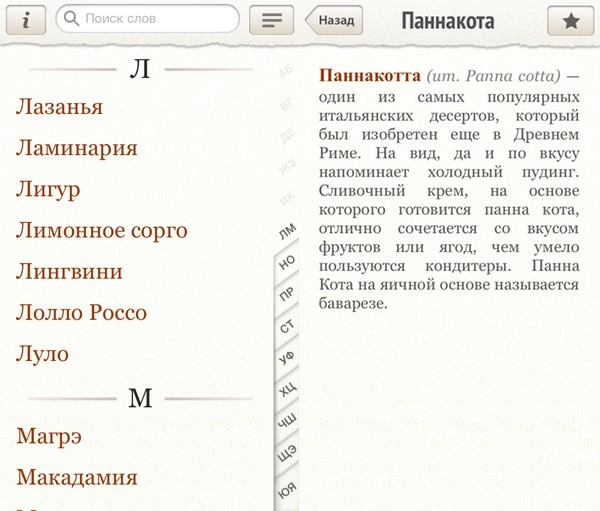
Task: Open the list menu icon
Action: 271,20
